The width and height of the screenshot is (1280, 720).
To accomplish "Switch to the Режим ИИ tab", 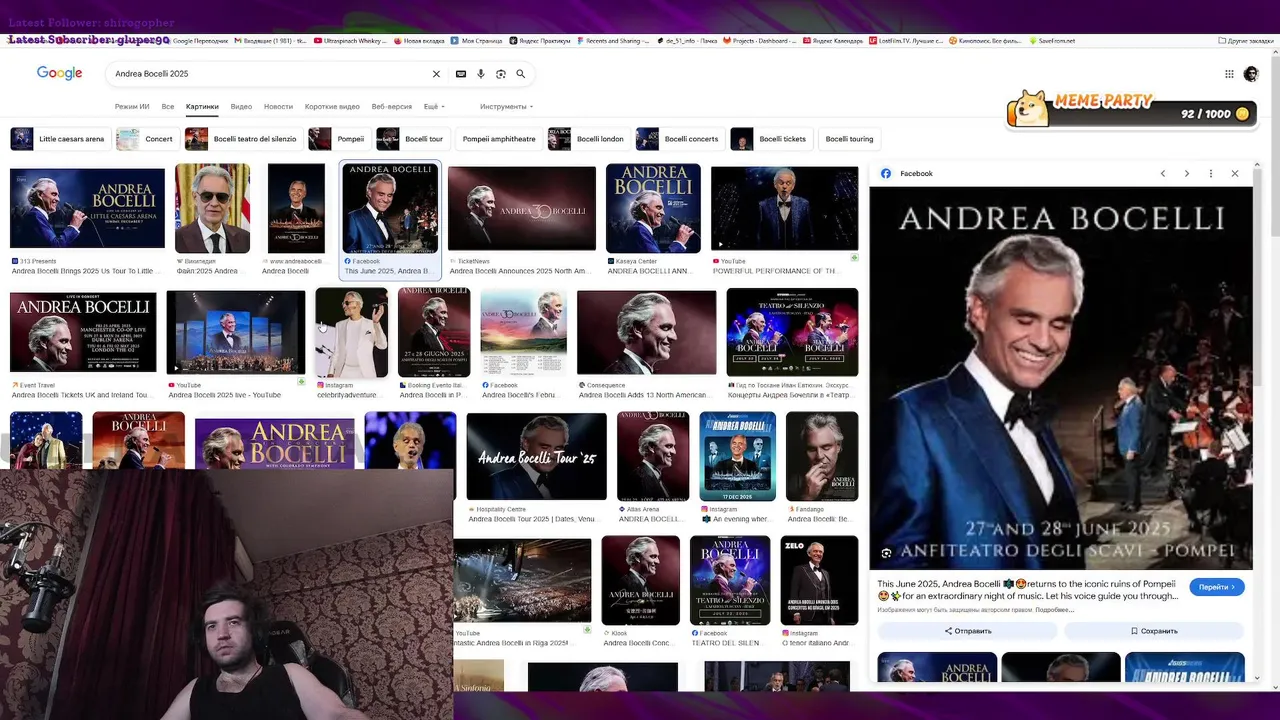I will (x=132, y=107).
